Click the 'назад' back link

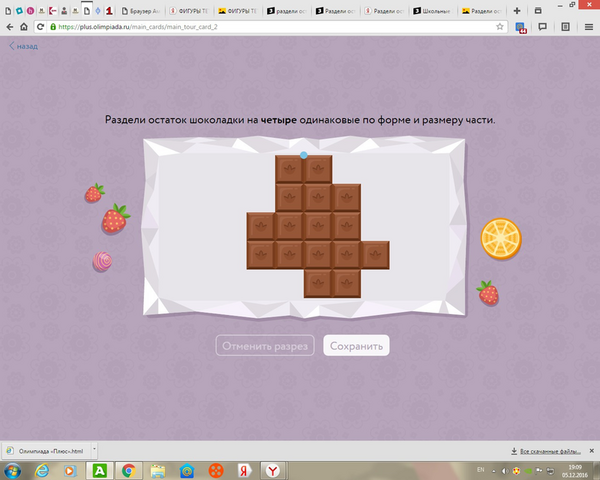pos(23,46)
